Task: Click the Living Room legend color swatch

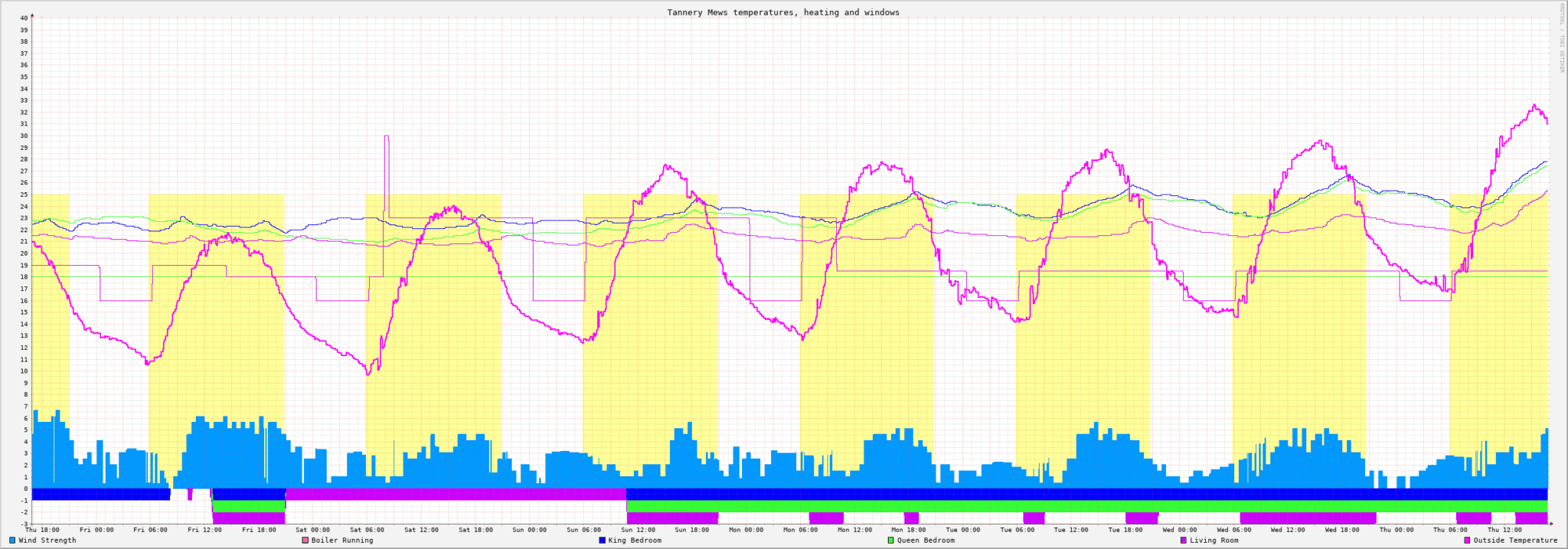Action: coord(1183,541)
